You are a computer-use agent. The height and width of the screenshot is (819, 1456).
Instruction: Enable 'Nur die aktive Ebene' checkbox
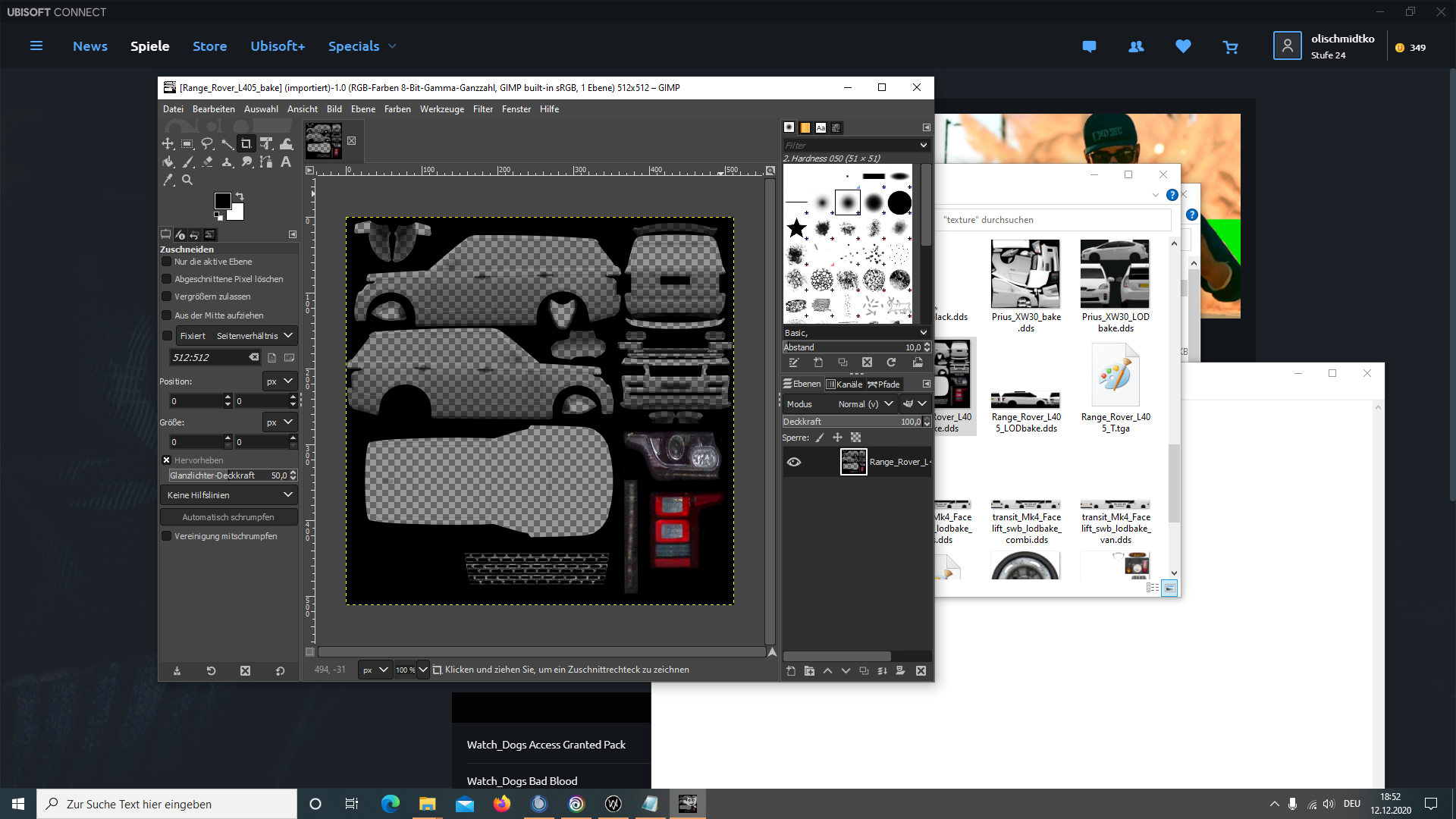click(x=167, y=262)
